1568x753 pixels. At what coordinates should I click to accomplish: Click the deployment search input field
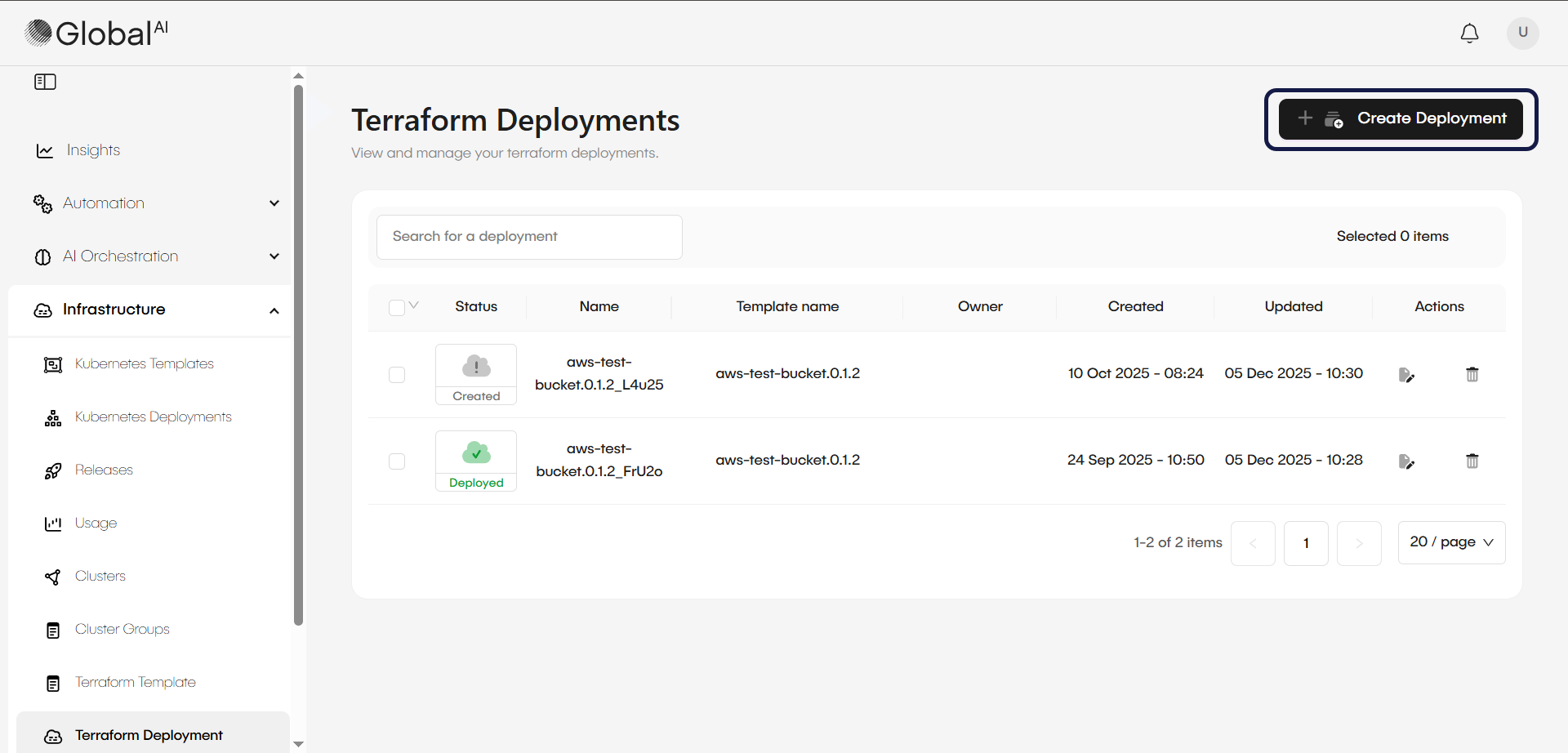tap(529, 236)
